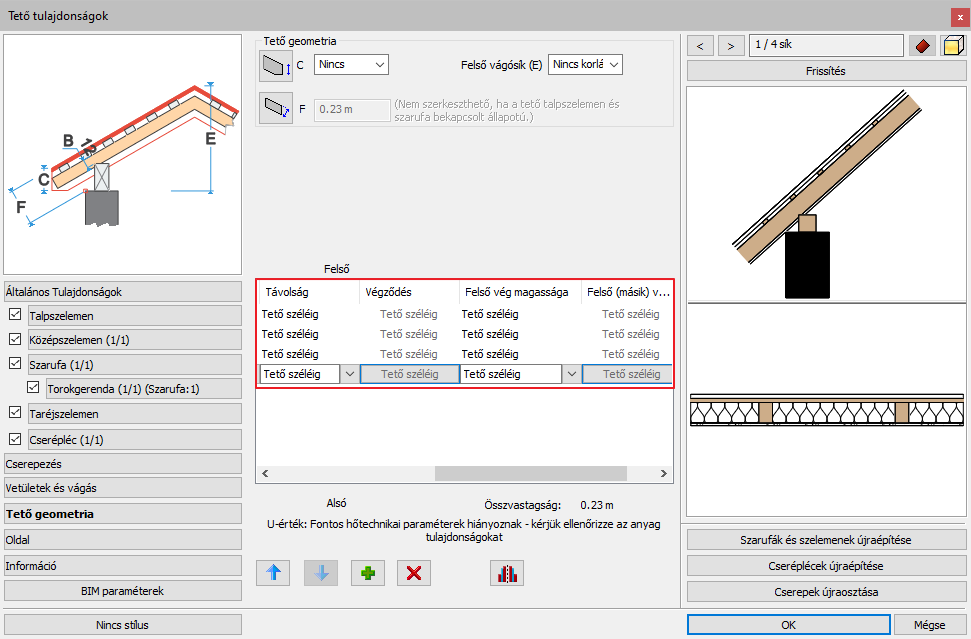
Task: Add new layer with green plus
Action: pyautogui.click(x=368, y=573)
